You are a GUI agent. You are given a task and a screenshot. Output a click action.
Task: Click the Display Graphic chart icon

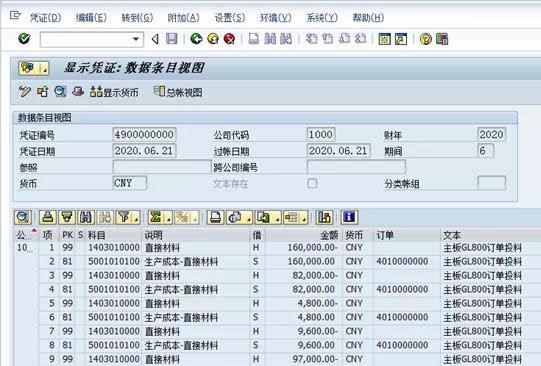(x=324, y=217)
